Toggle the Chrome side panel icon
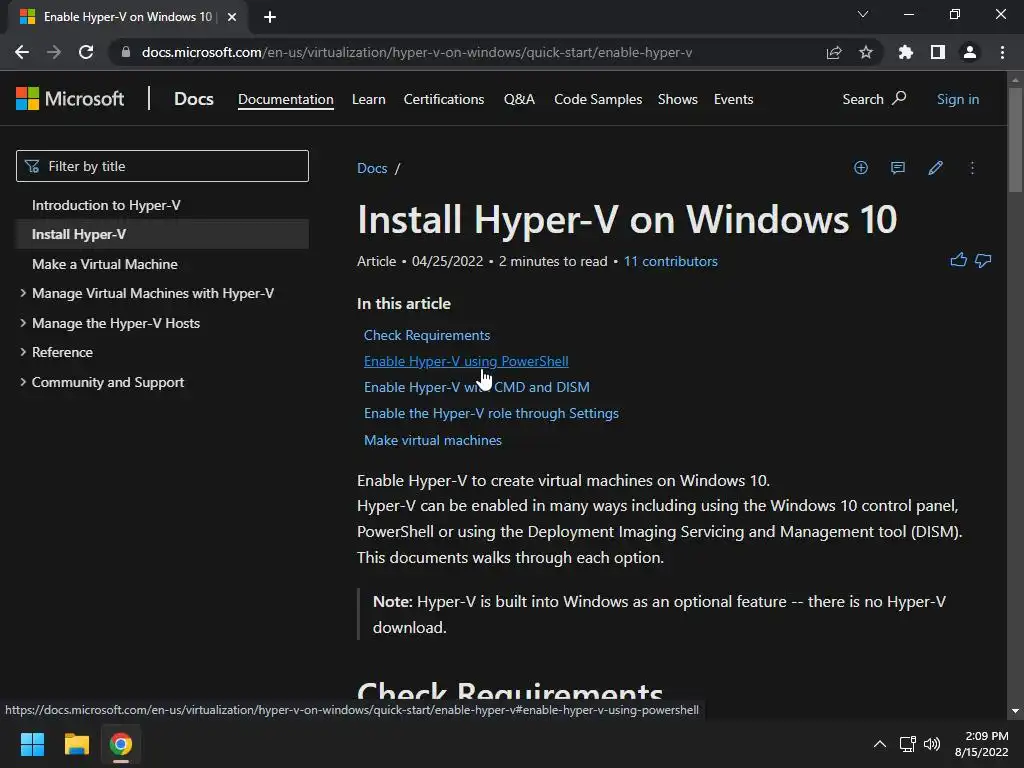 pos(938,52)
